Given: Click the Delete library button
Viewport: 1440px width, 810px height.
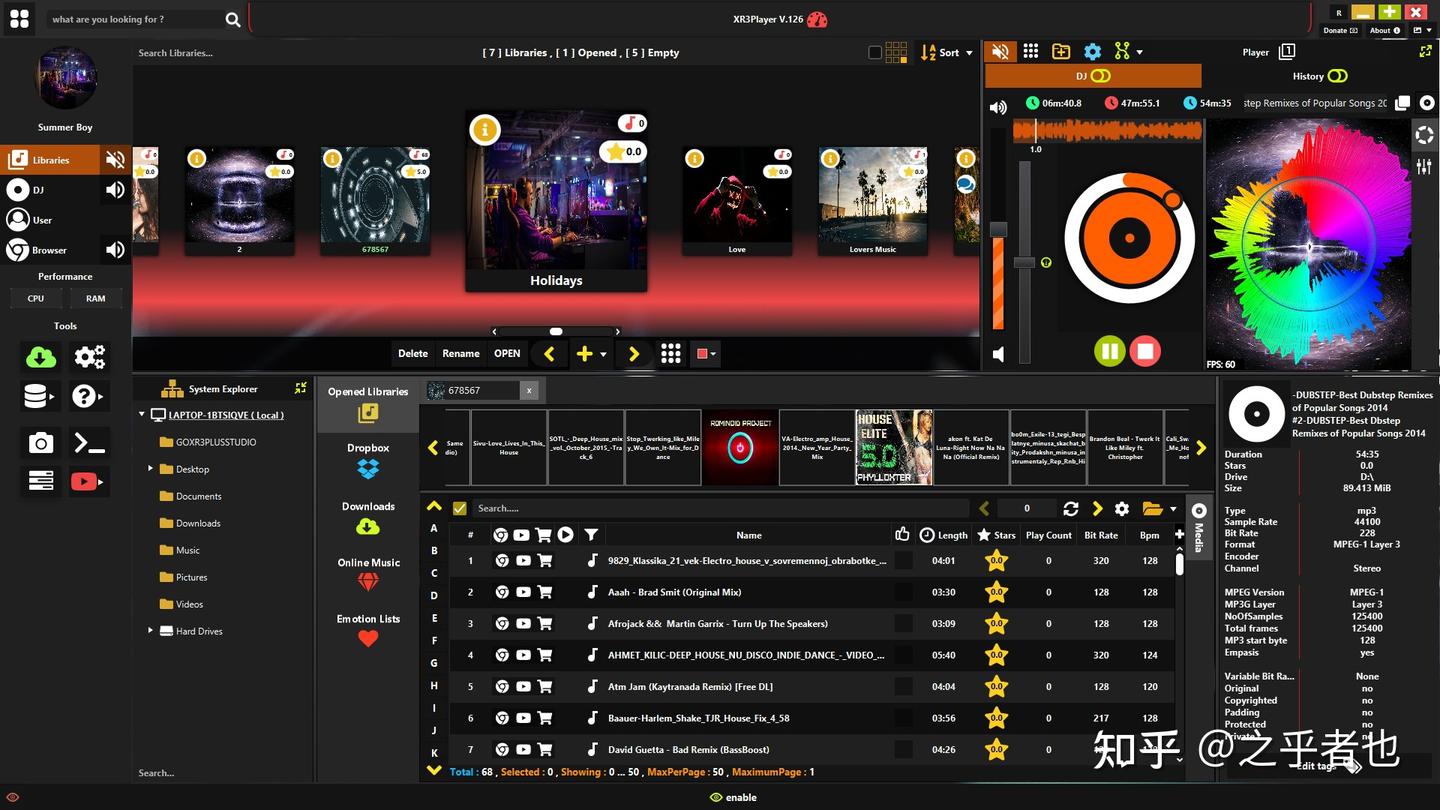Looking at the screenshot, I should [413, 354].
